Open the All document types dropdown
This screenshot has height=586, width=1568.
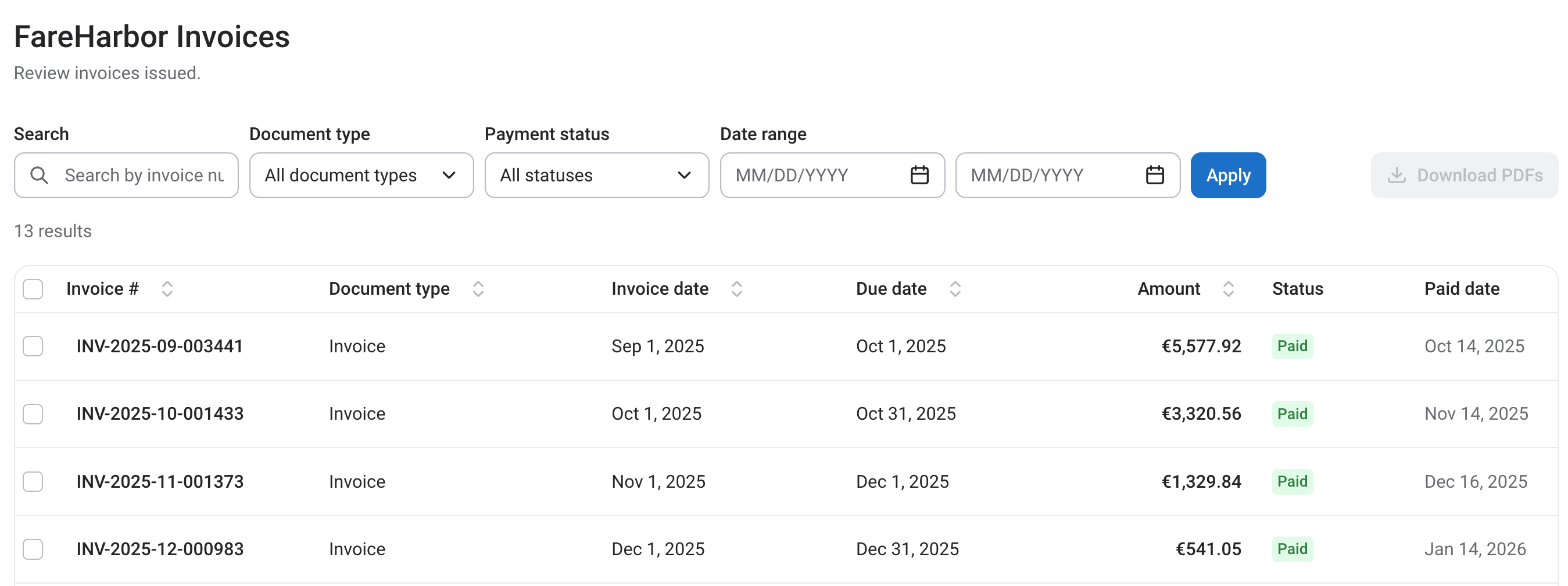(361, 176)
